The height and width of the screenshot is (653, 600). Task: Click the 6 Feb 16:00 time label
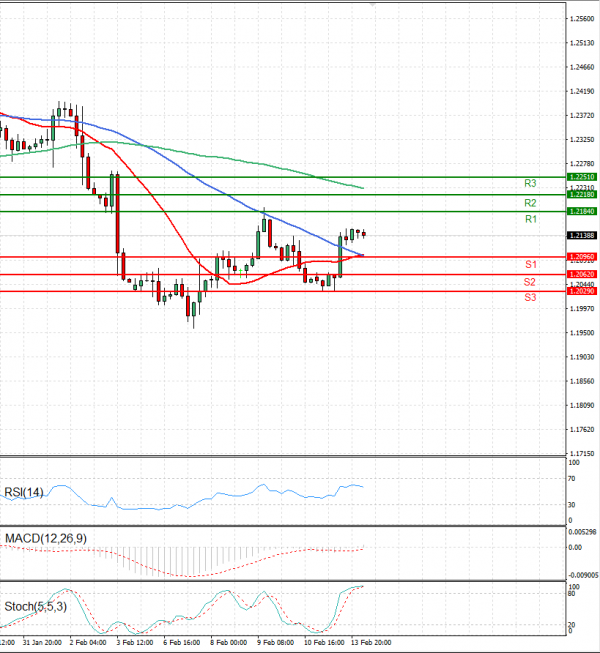pos(182,643)
